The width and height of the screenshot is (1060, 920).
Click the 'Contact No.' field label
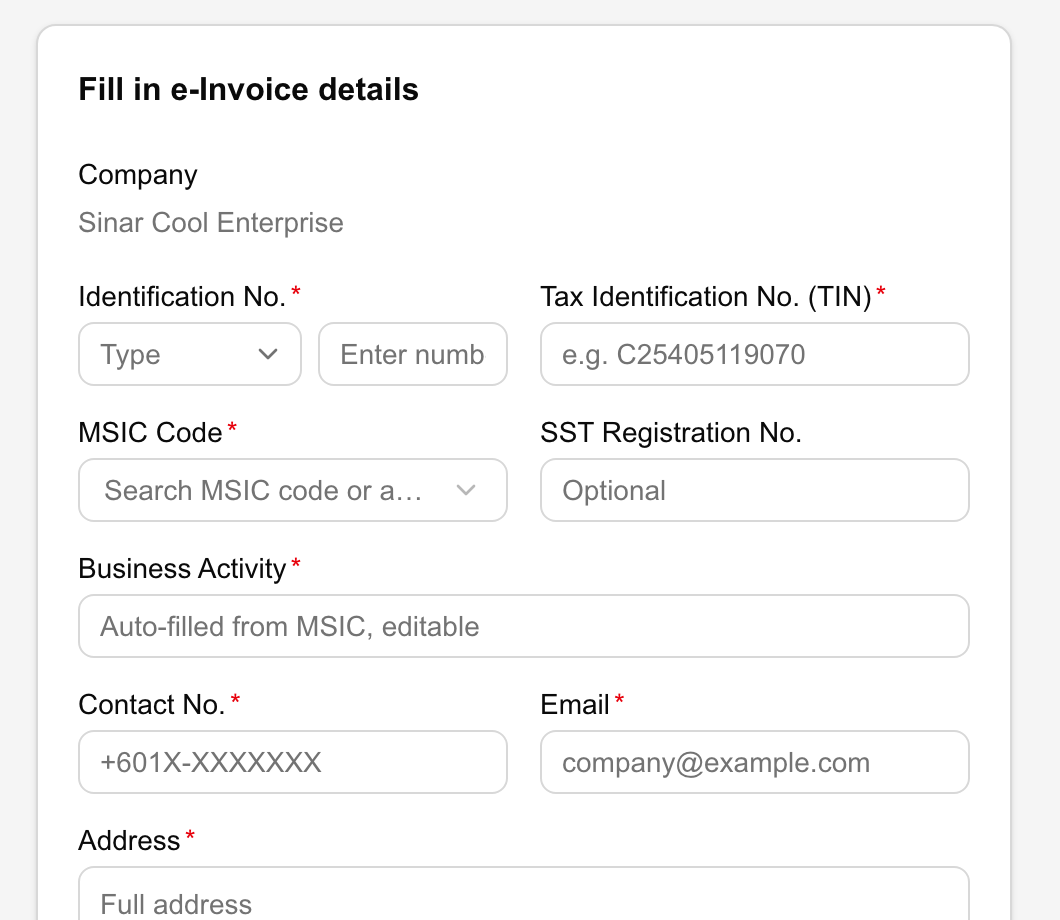click(x=152, y=704)
